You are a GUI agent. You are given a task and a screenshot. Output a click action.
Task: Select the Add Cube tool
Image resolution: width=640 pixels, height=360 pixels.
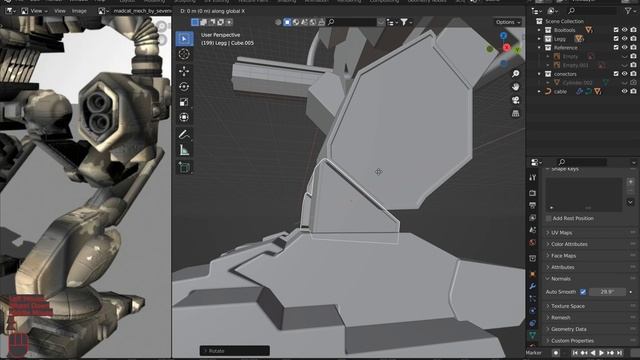point(184,167)
